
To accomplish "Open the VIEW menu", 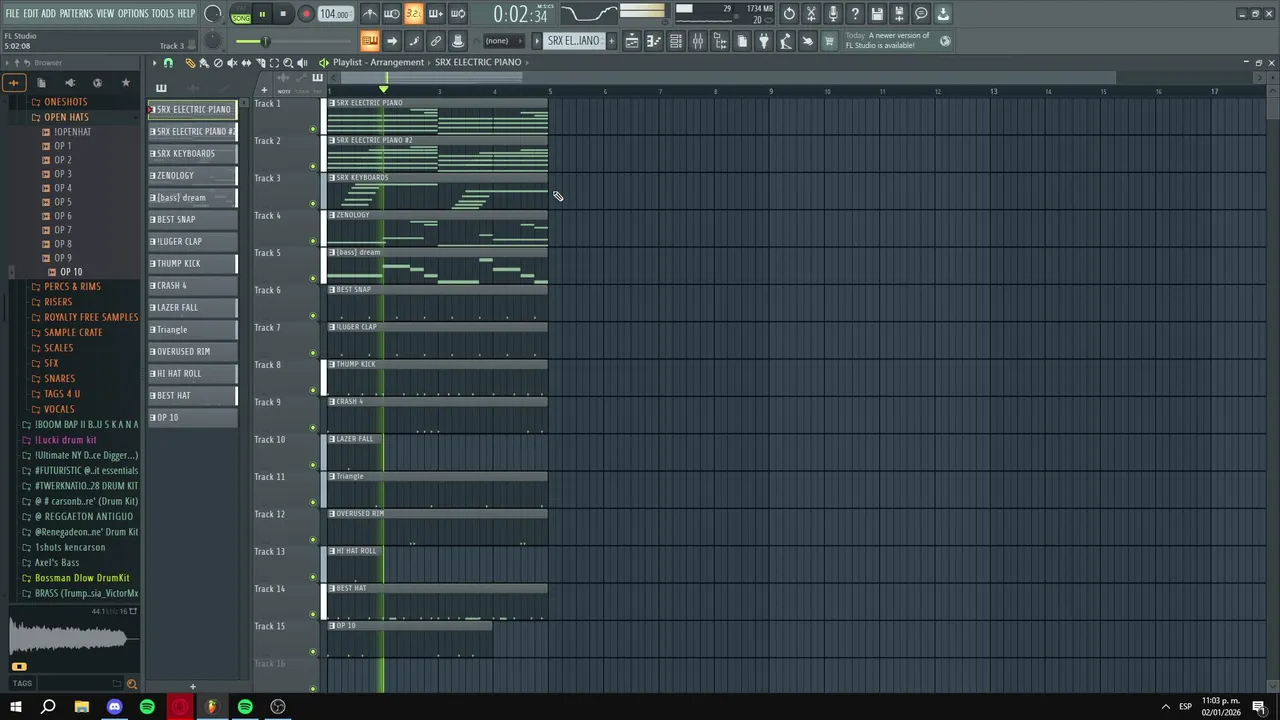I will coord(105,13).
